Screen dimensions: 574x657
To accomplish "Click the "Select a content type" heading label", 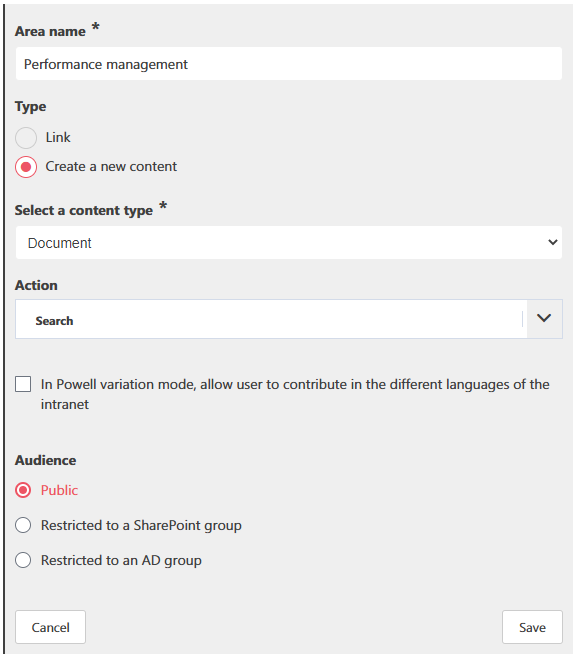I will [x=84, y=210].
